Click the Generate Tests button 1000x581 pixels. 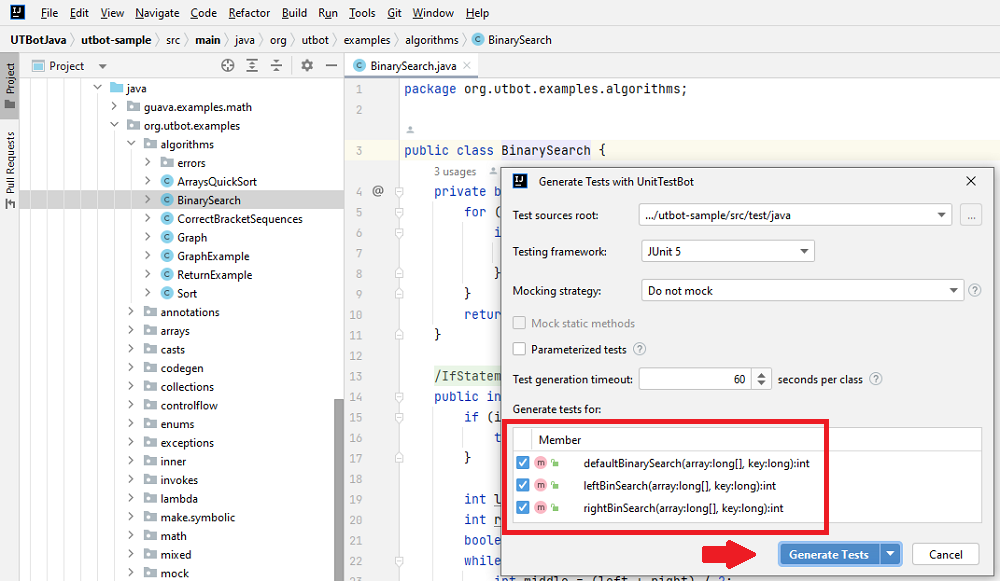[828, 555]
